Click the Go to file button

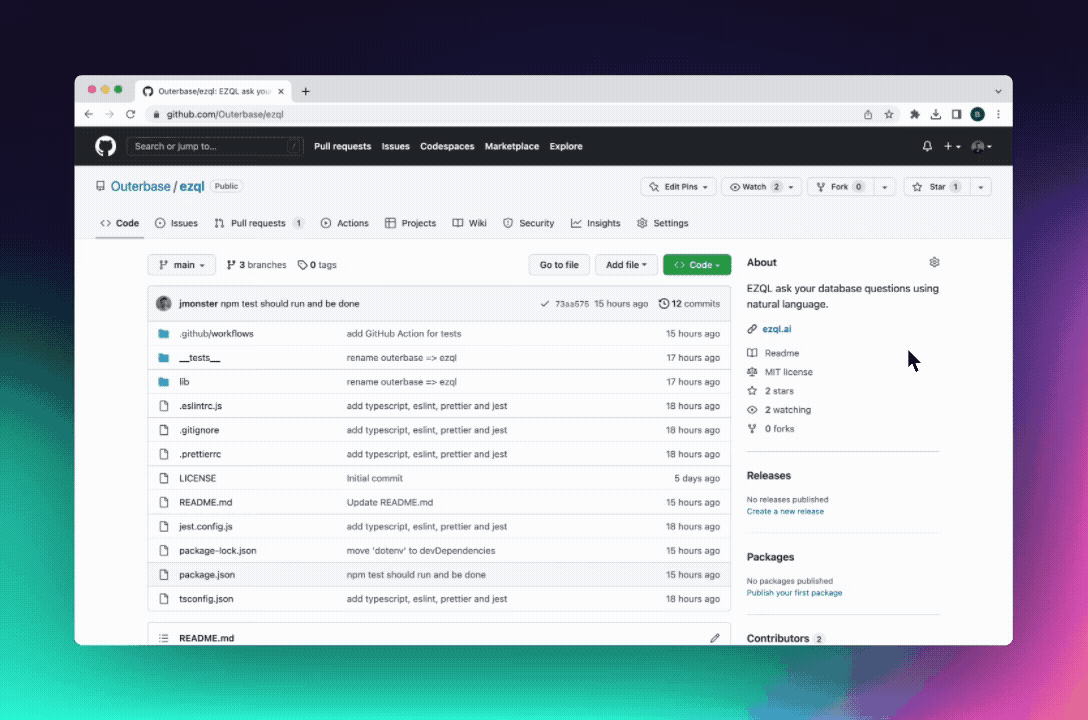point(558,264)
